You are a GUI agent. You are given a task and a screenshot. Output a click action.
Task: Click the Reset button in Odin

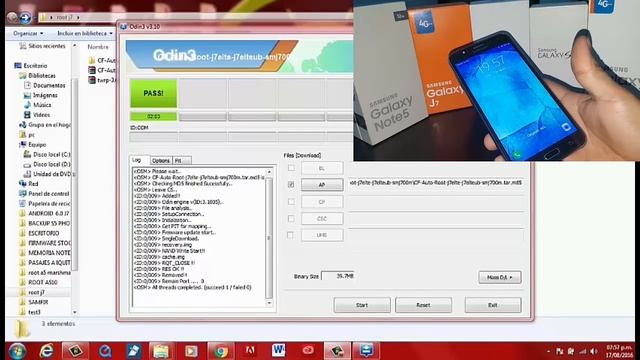point(423,305)
